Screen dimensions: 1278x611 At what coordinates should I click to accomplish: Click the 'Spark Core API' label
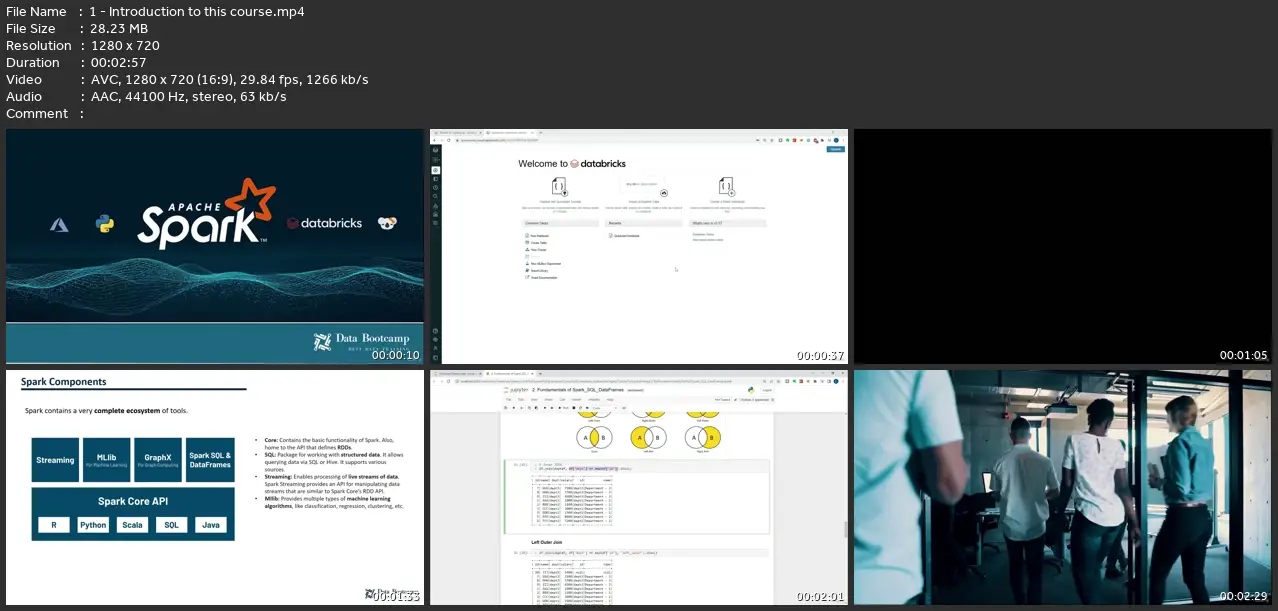click(132, 501)
